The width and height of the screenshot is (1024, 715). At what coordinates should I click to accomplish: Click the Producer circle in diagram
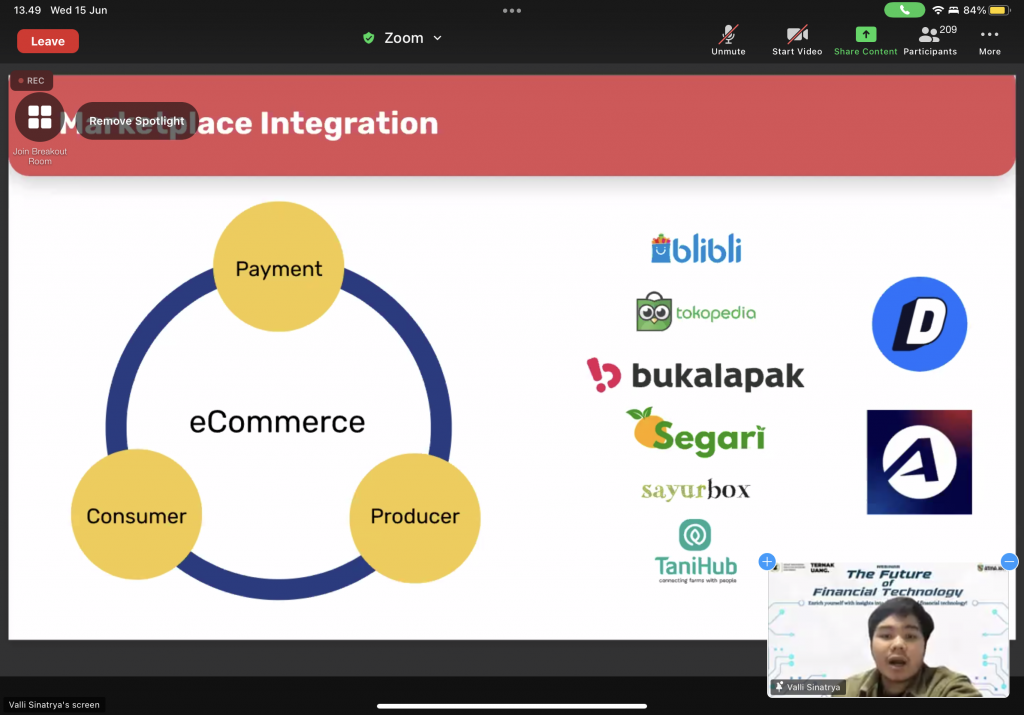click(x=415, y=517)
